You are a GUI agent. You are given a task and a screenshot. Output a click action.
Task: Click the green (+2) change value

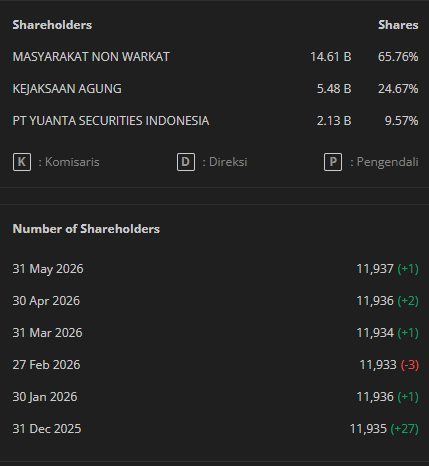[x=408, y=301]
